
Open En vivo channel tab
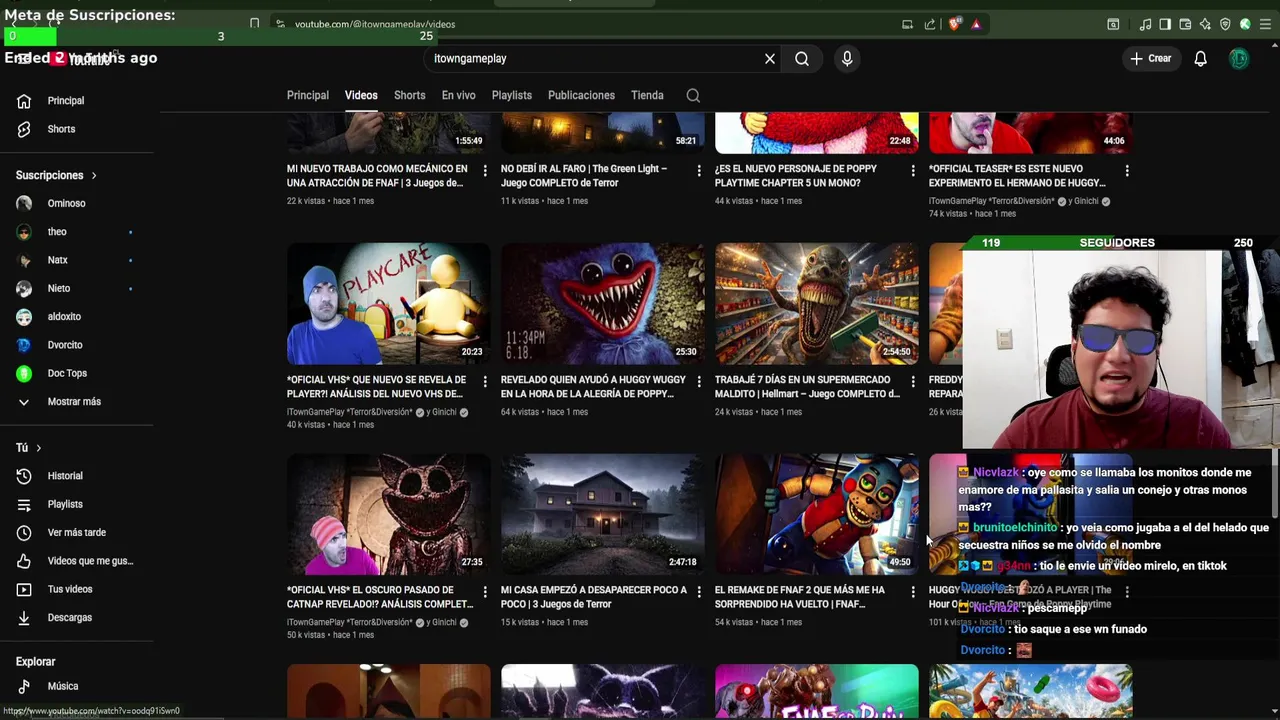pos(459,96)
